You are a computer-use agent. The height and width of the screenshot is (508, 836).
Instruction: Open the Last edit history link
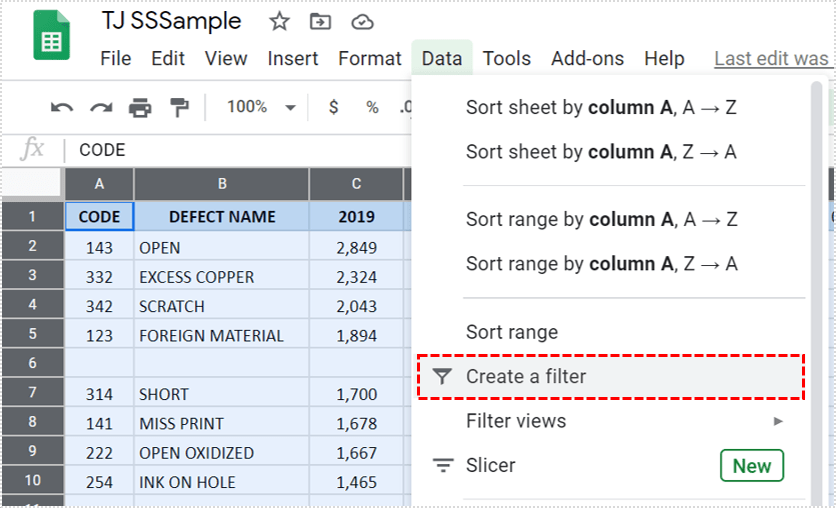(x=771, y=59)
